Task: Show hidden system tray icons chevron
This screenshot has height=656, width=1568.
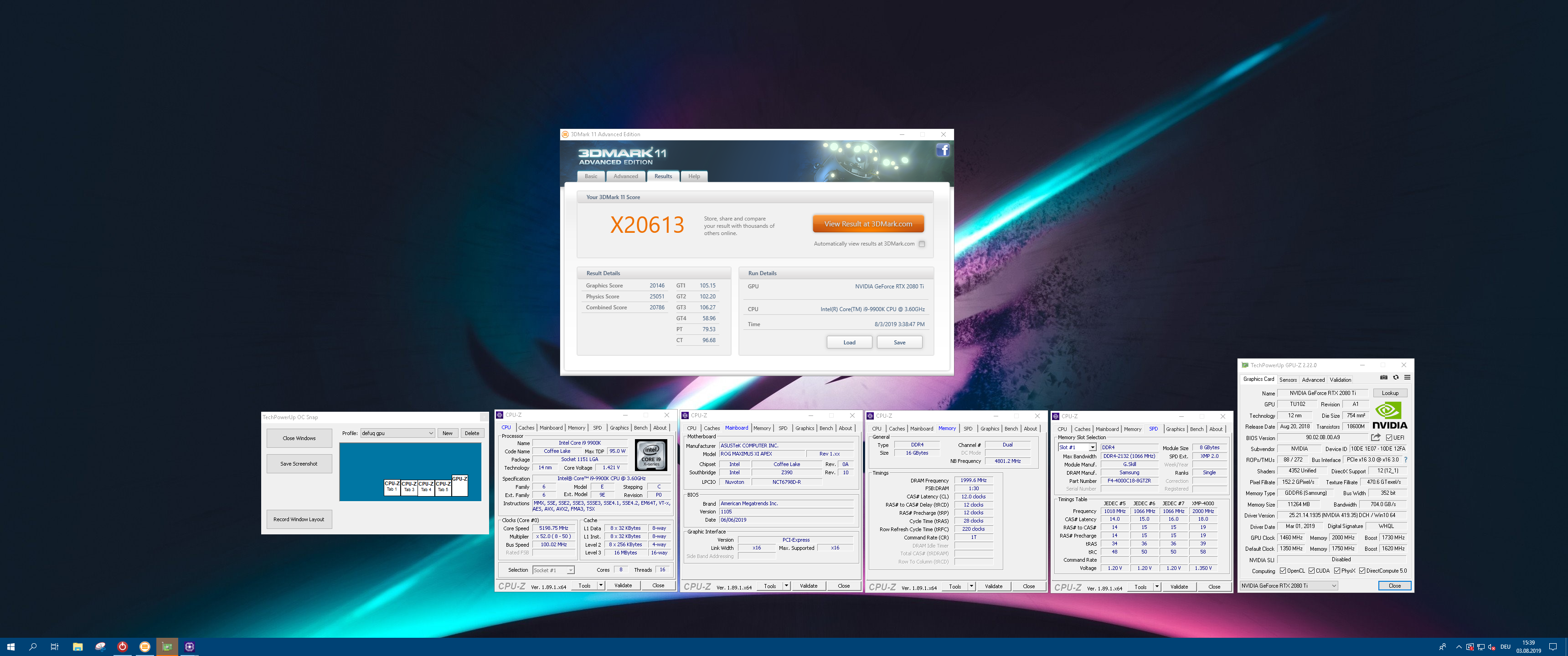Action: point(1459,647)
